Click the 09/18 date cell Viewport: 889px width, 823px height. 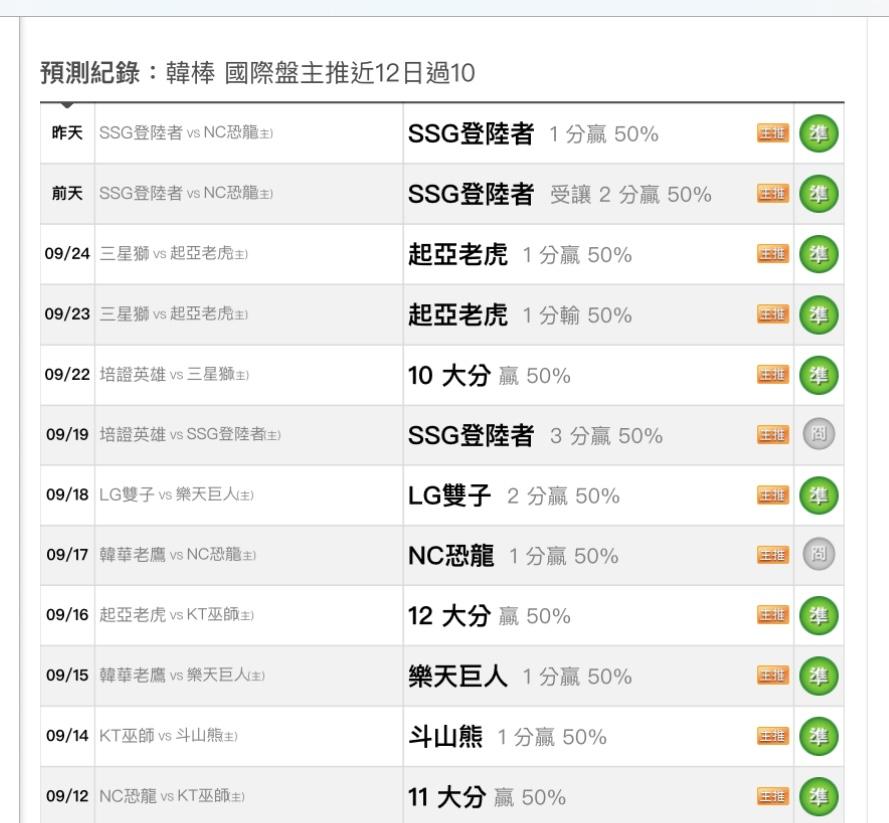coord(67,495)
